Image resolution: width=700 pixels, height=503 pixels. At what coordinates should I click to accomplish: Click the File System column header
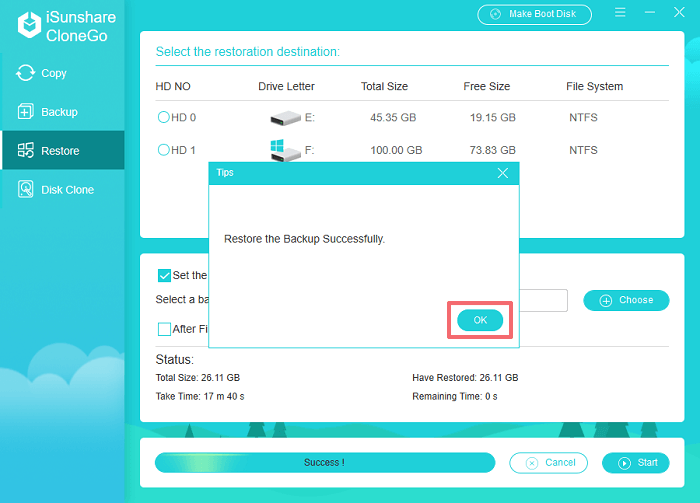[x=595, y=87]
